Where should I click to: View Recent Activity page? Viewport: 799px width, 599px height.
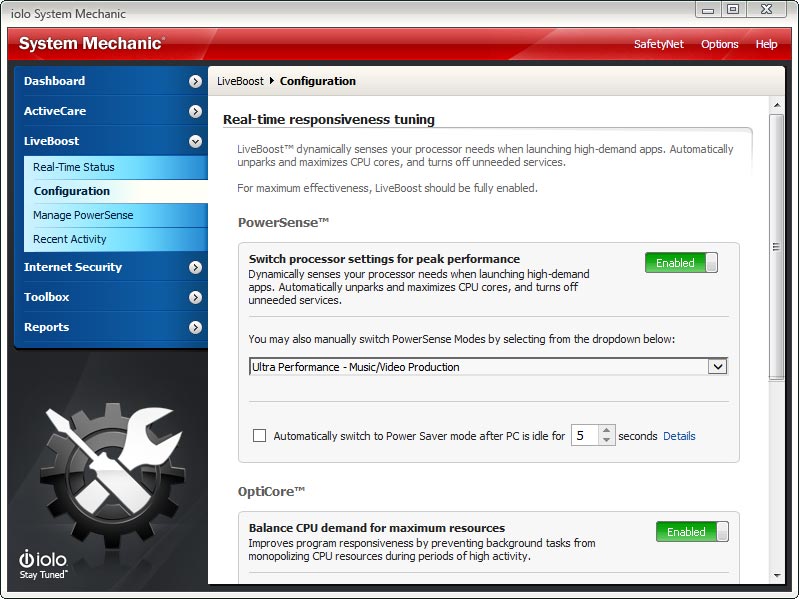116,239
